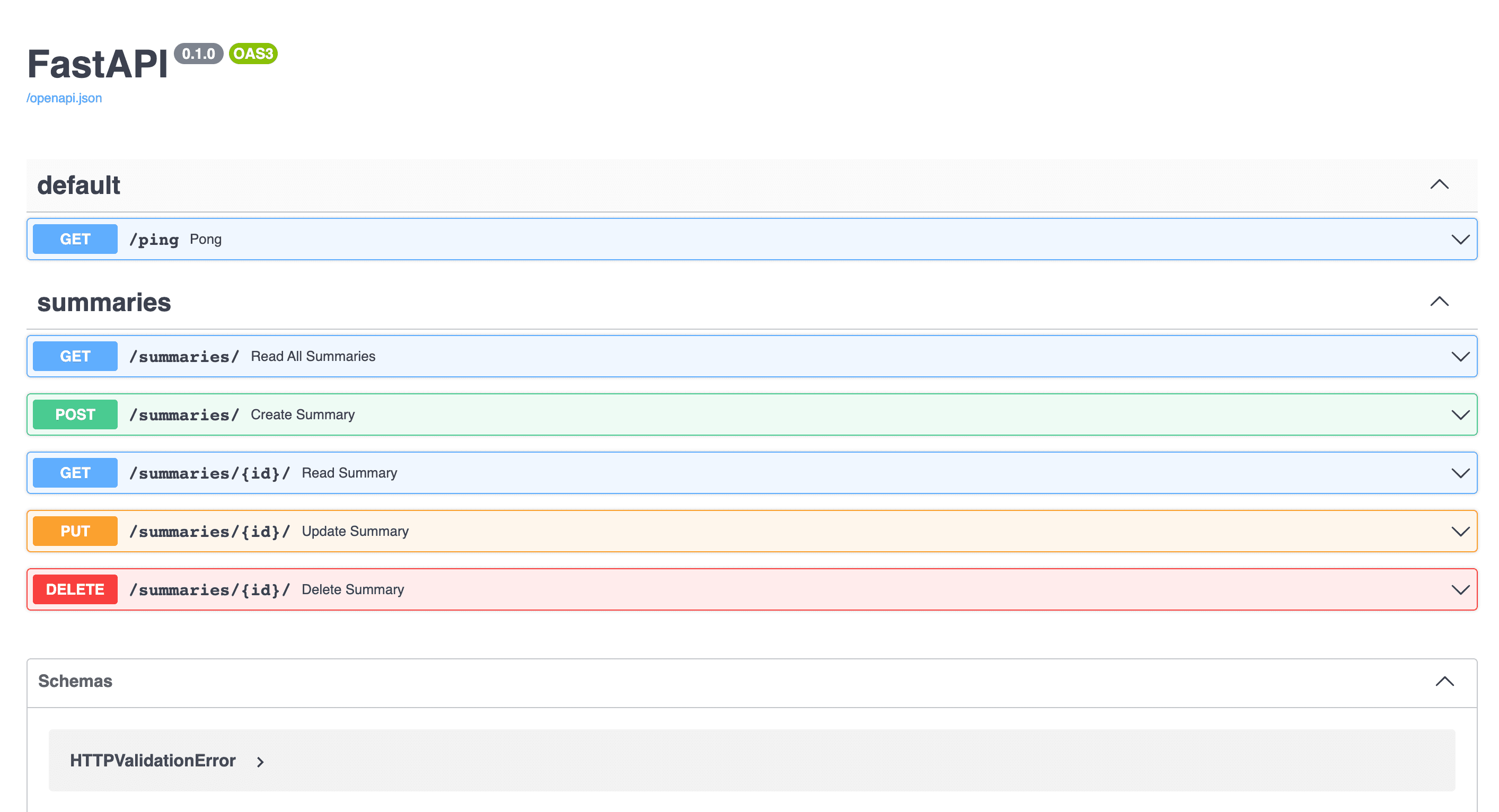
Task: Click the GET badge for /ping
Action: pos(75,239)
